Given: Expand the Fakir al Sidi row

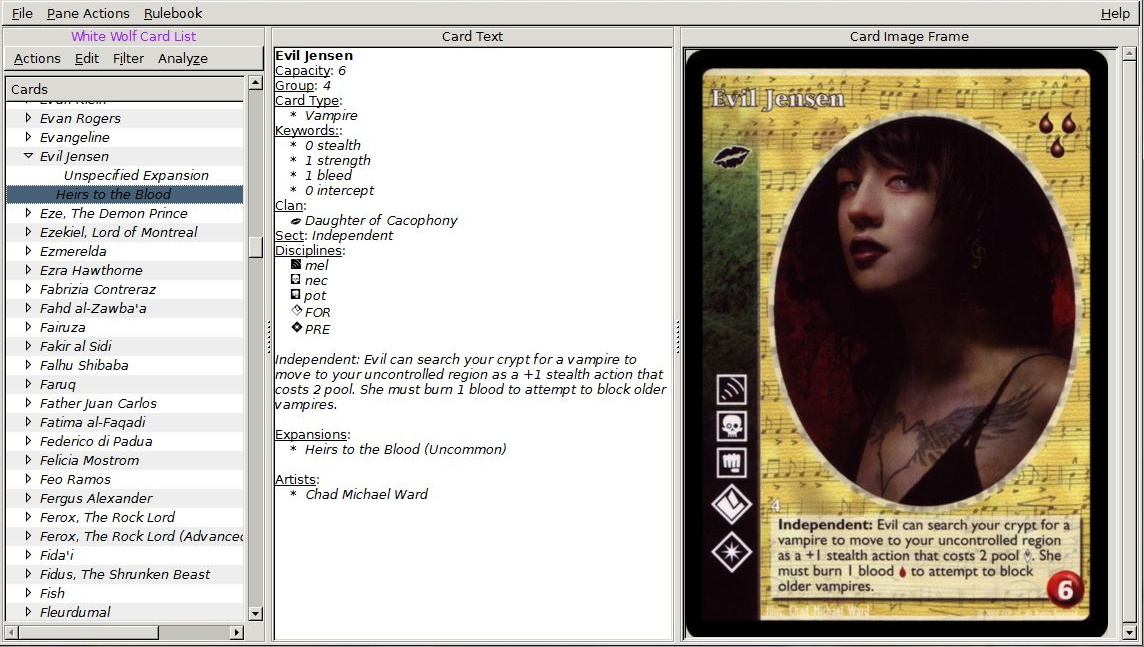Looking at the screenshot, I should [28, 346].
